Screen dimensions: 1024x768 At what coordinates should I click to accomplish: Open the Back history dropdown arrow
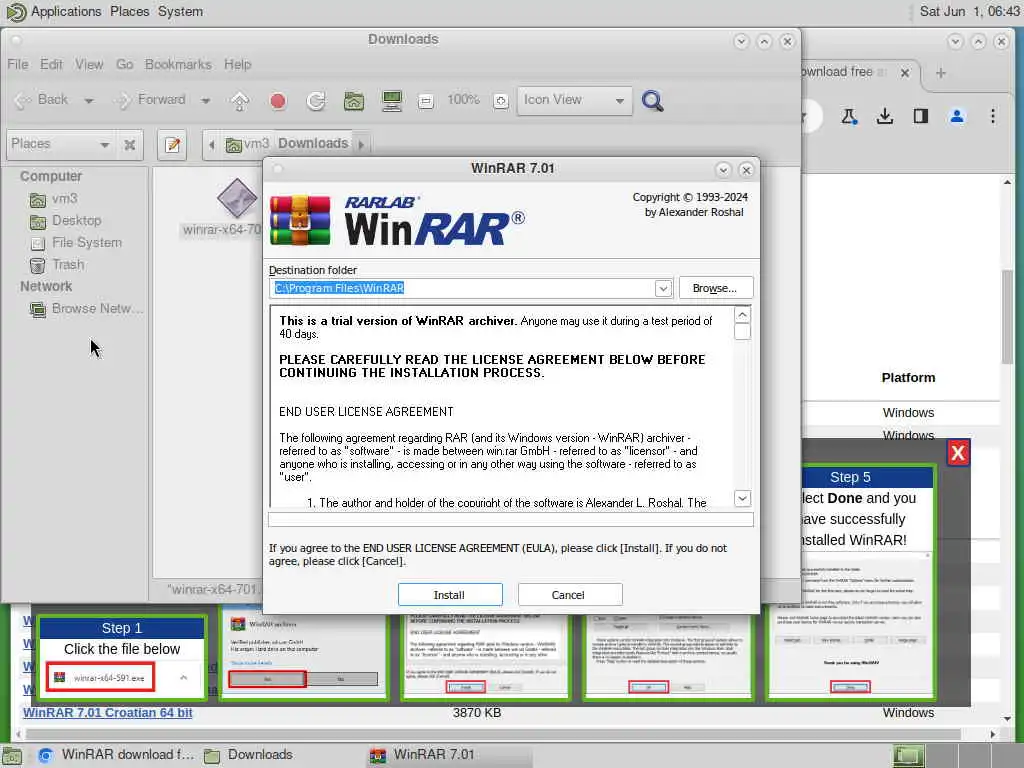point(89,101)
